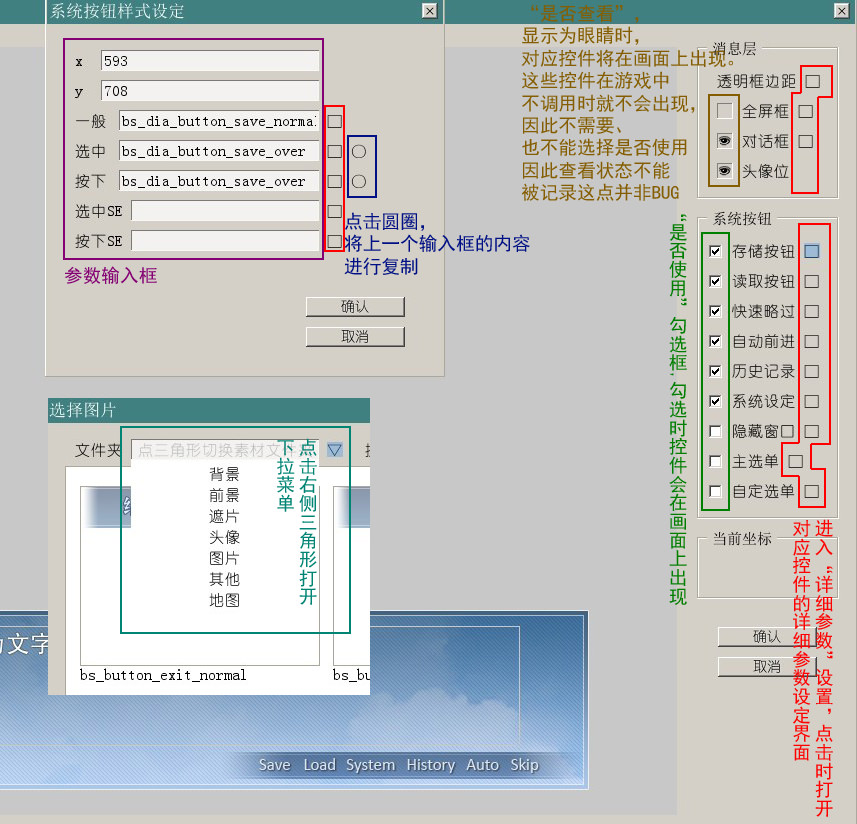Click the Auto button in game preview
Screen dimensions: 857x824
pos(482,764)
